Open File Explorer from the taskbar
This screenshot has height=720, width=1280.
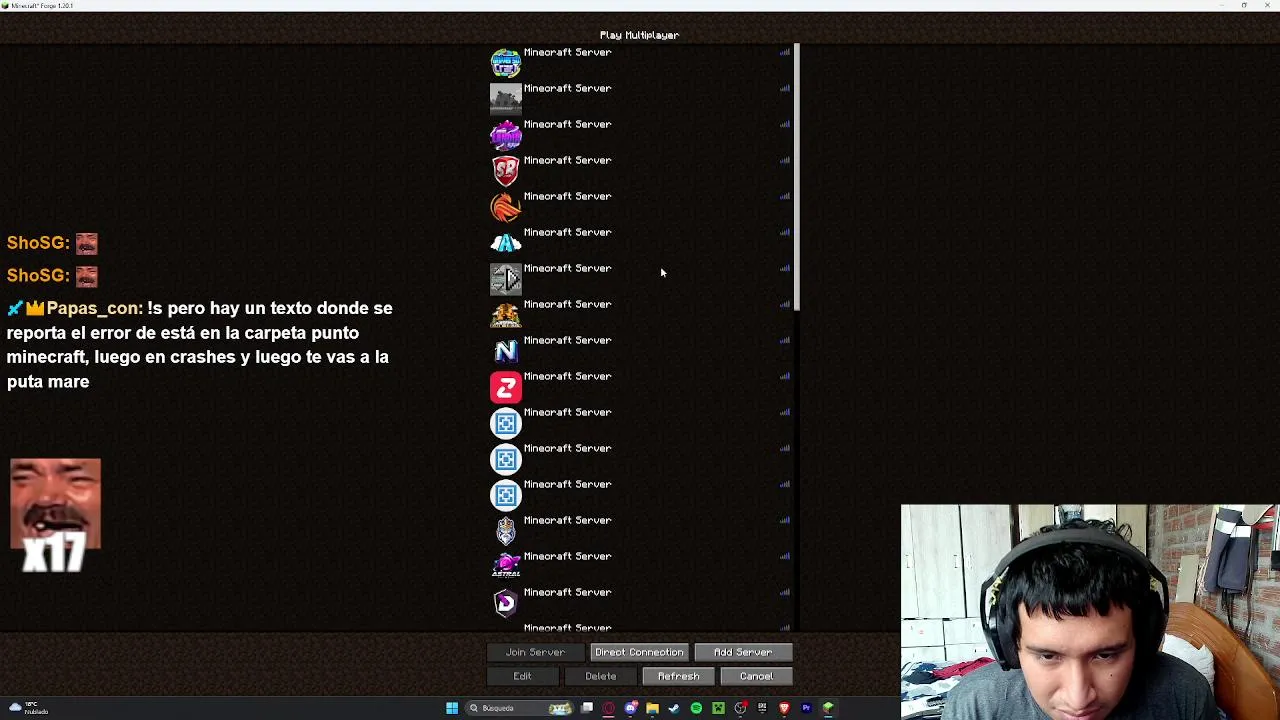(652, 708)
